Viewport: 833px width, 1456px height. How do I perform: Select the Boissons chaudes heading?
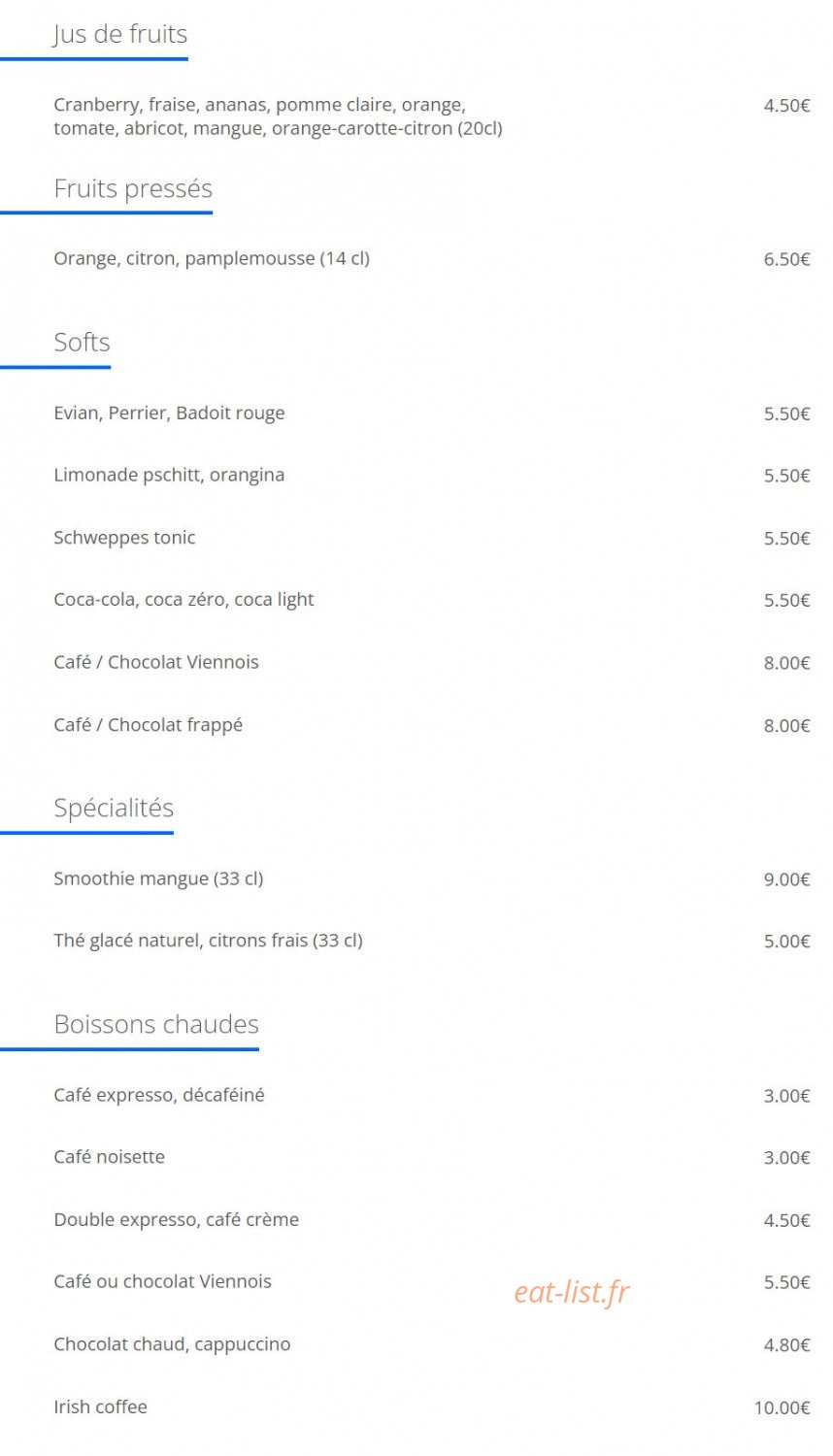(x=156, y=1024)
